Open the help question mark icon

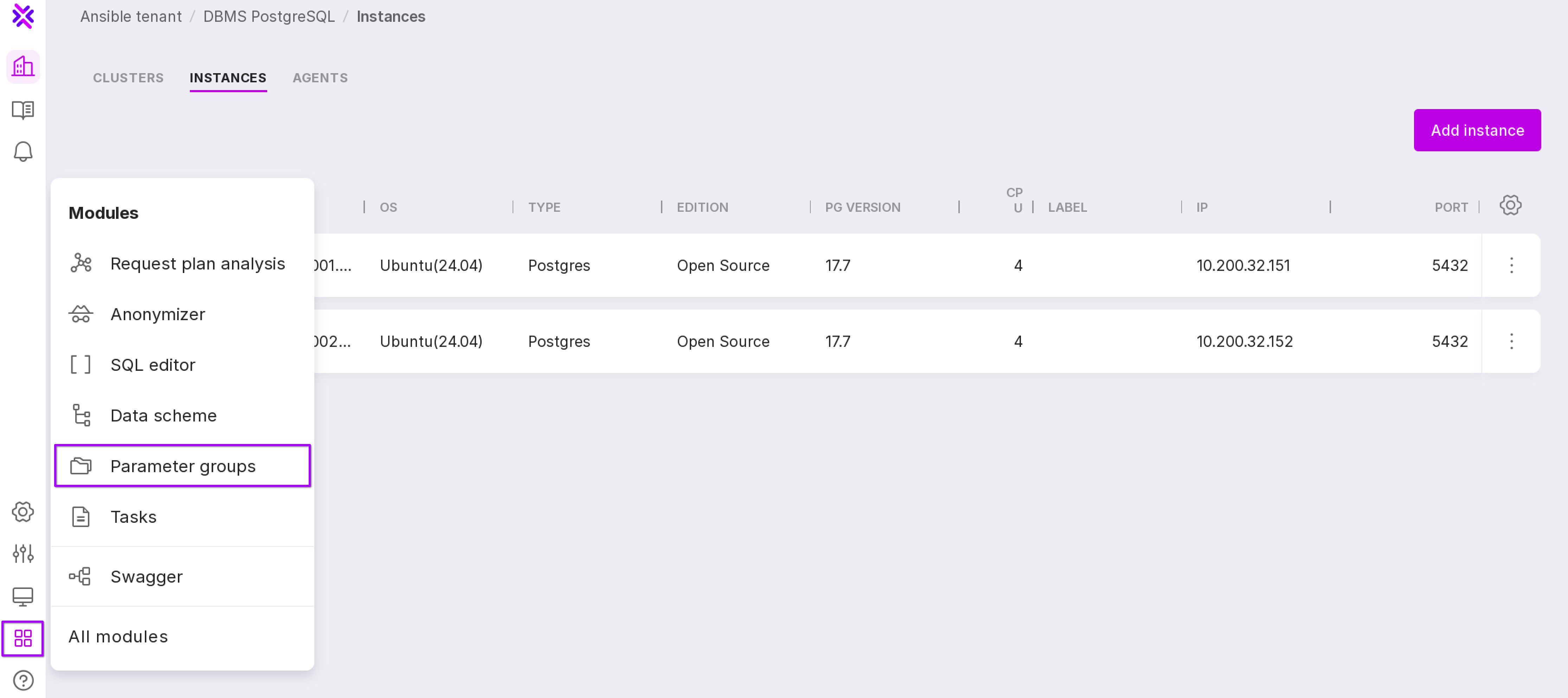[23, 680]
